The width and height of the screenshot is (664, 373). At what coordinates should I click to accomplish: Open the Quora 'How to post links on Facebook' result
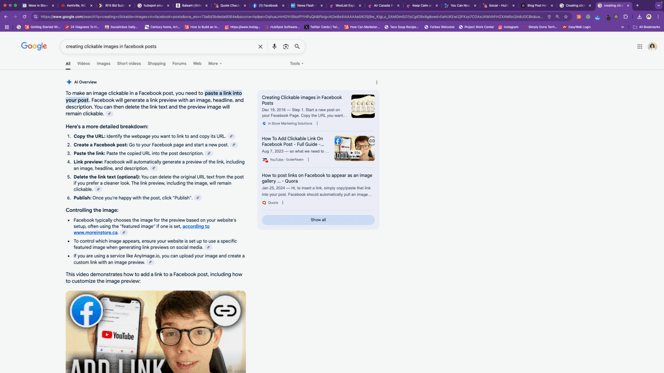[317, 178]
